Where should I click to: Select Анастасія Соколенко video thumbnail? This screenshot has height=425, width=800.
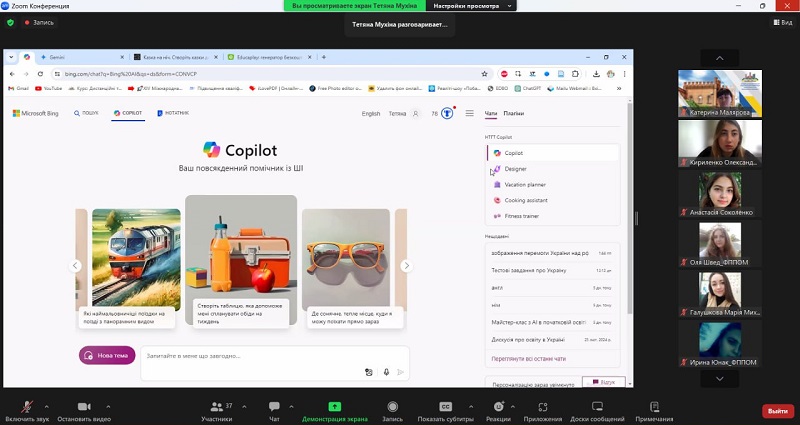pyautogui.click(x=719, y=193)
